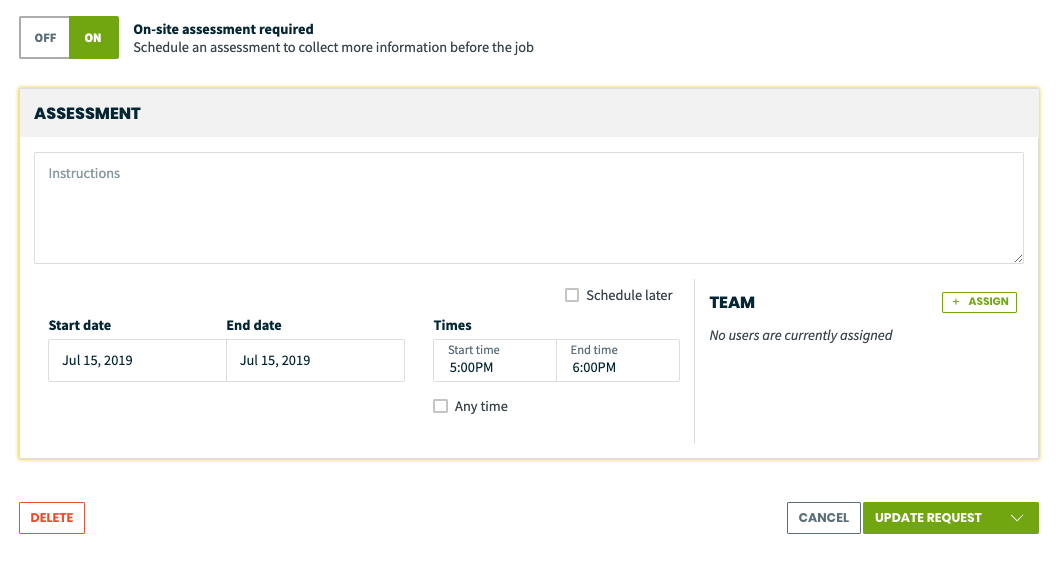Click the 'No users are currently assigned' text

[801, 335]
